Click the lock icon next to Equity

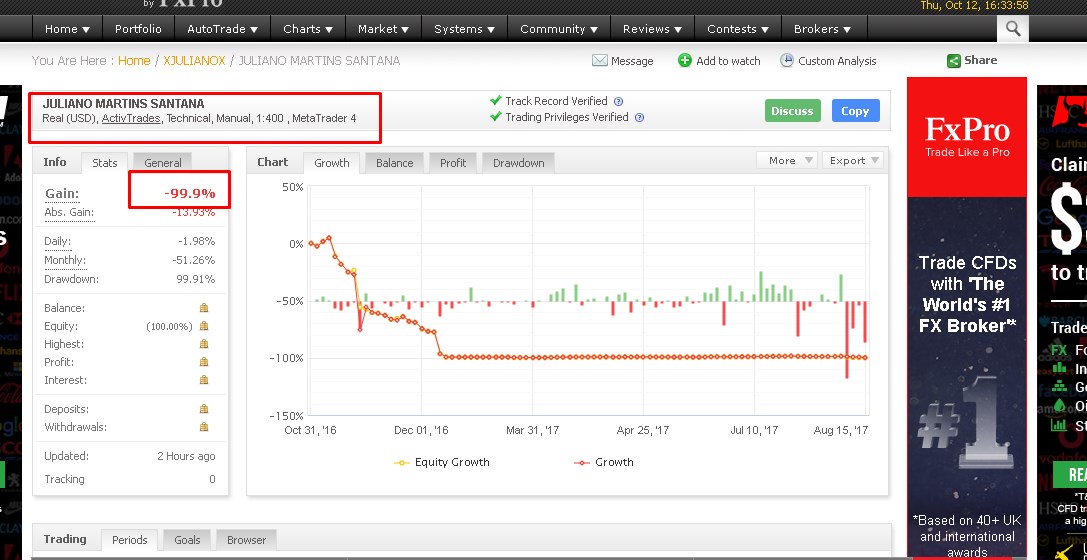(x=204, y=326)
